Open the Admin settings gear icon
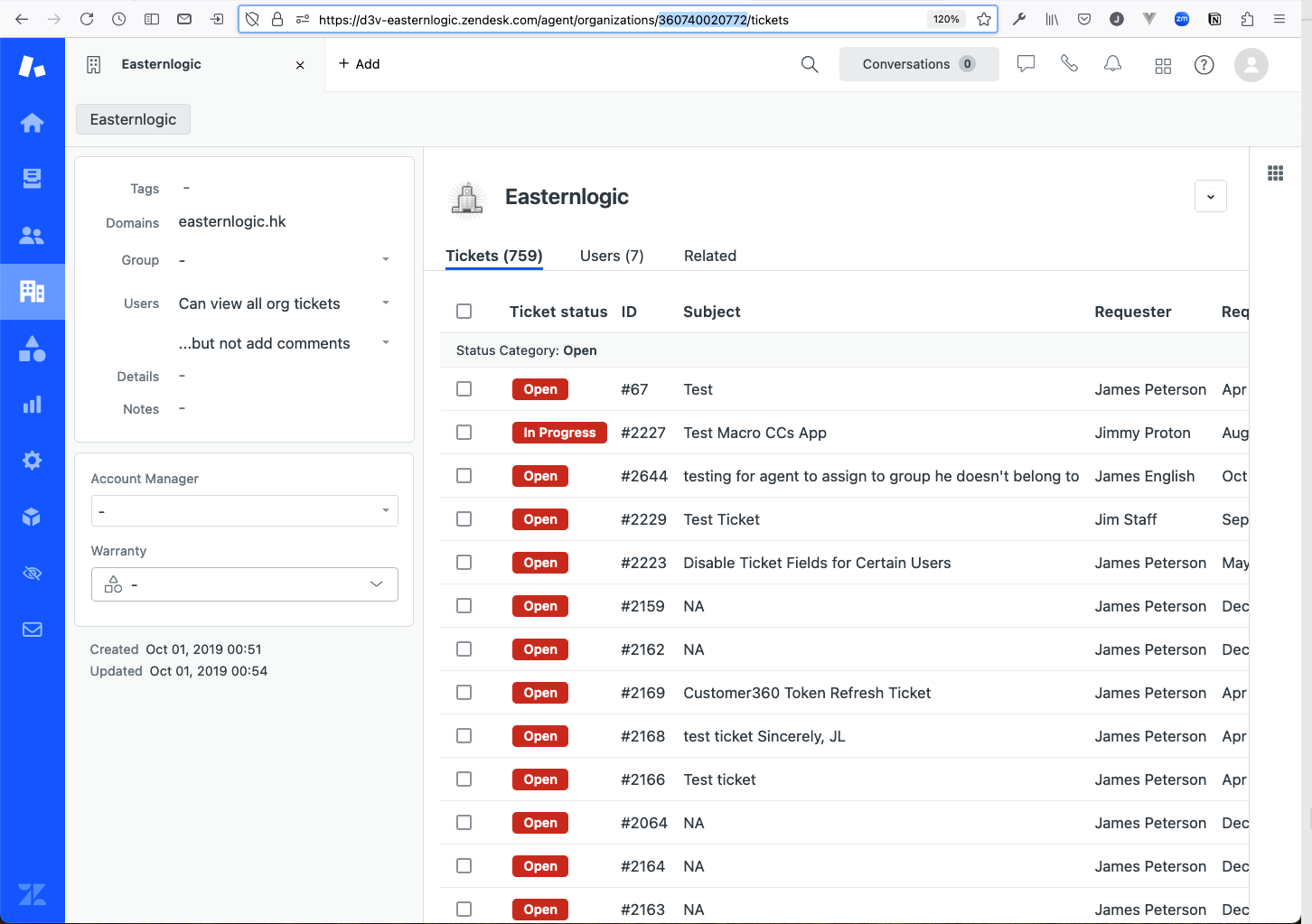The height and width of the screenshot is (924, 1312). pos(33,460)
